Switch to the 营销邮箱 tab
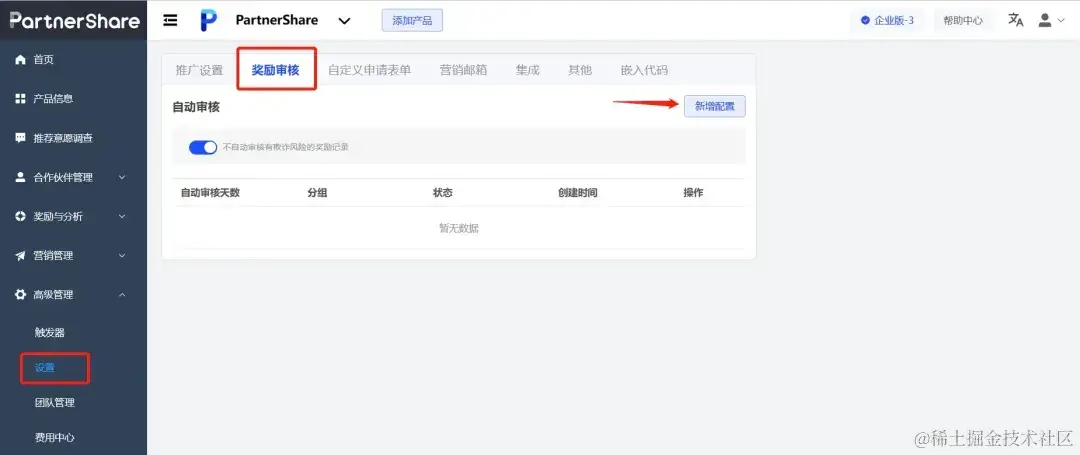Viewport: 1080px width, 455px height. click(463, 70)
